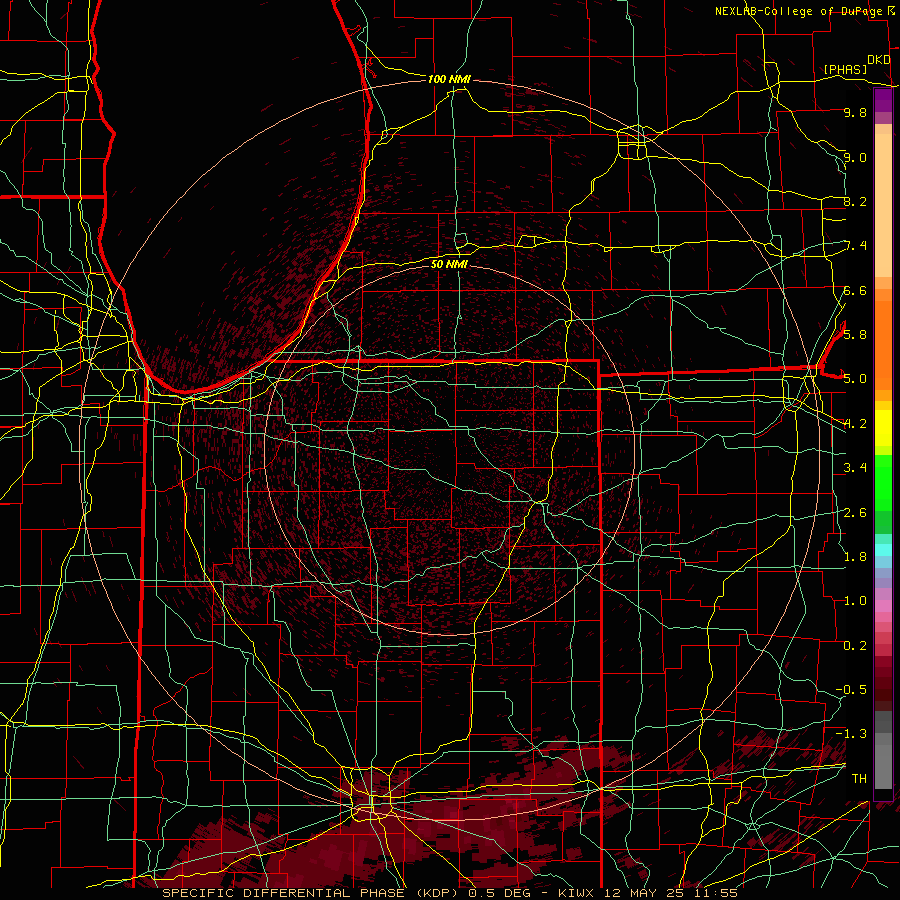
Task: Pick the purple band atop the color scale
Action: click(x=883, y=100)
